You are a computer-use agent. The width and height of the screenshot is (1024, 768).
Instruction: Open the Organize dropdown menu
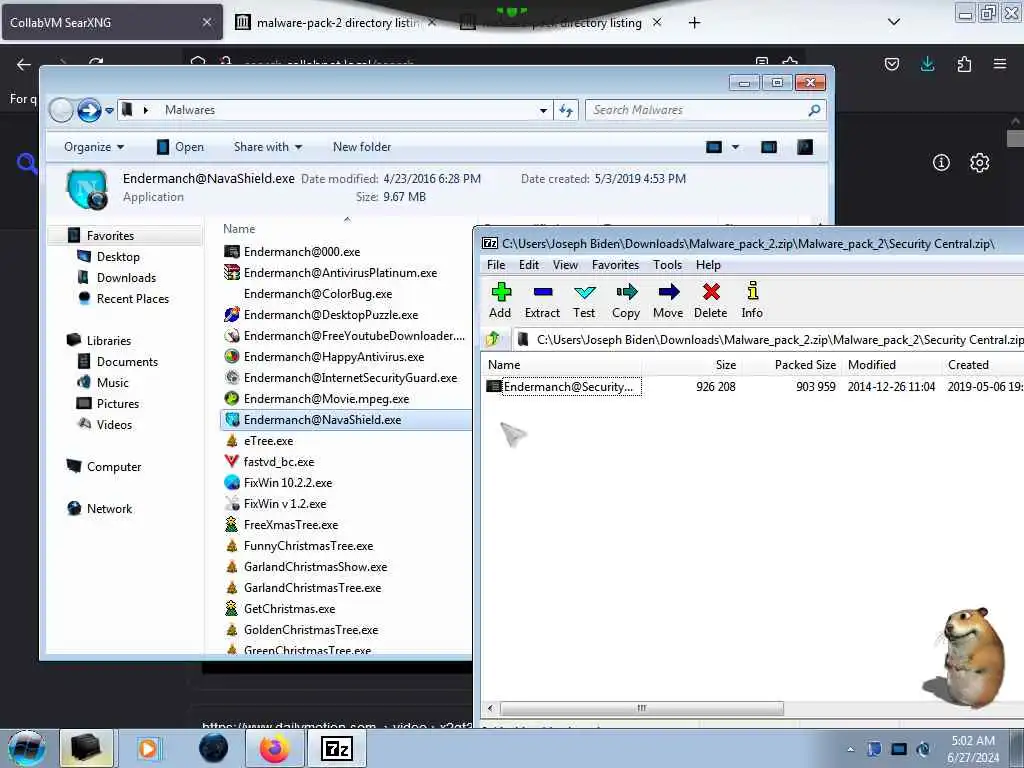point(94,147)
